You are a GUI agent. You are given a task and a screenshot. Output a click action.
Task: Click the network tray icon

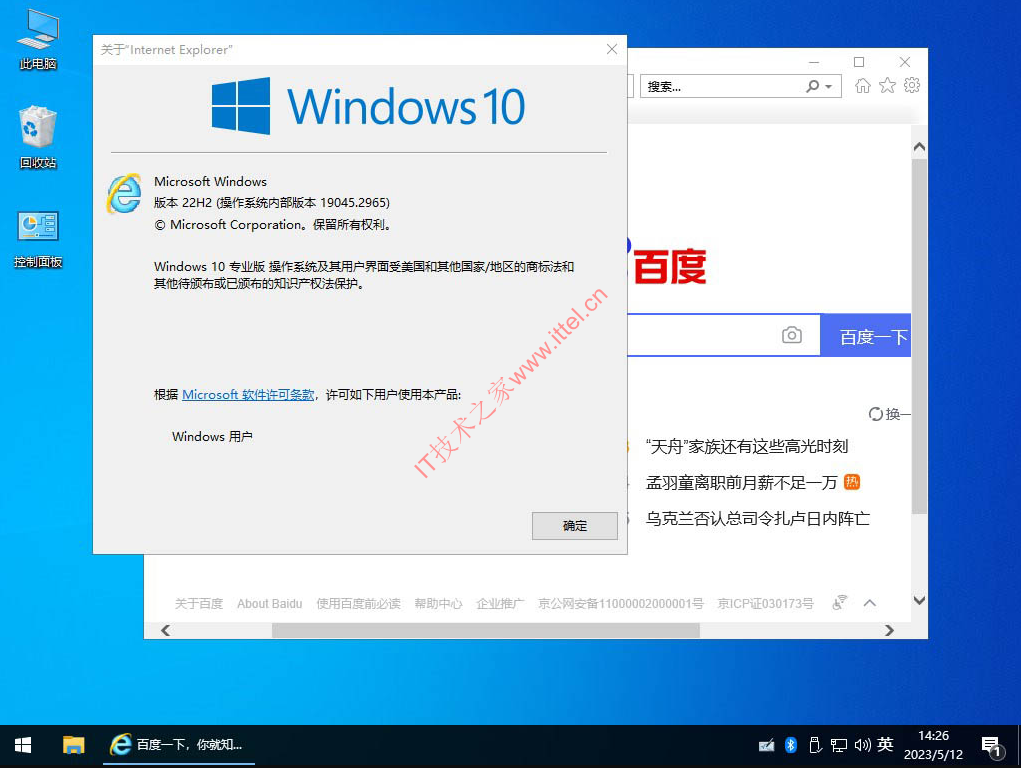coord(839,745)
